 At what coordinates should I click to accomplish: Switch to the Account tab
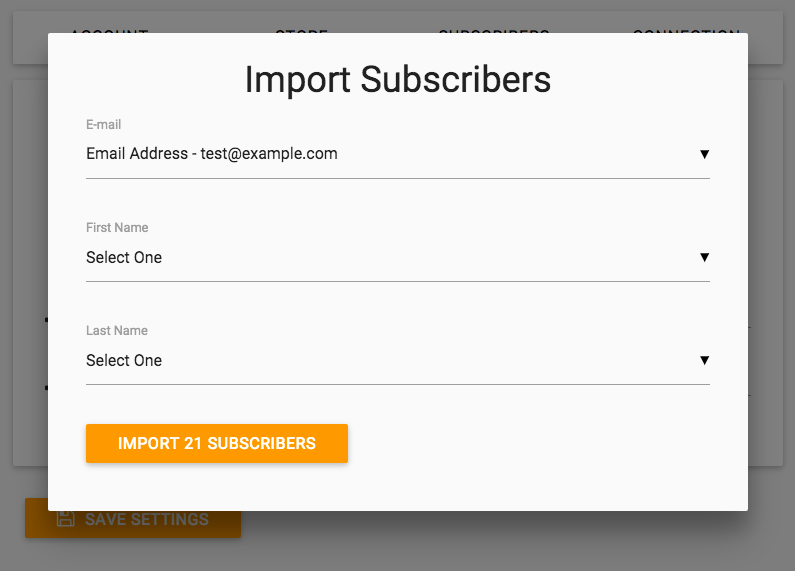109,29
